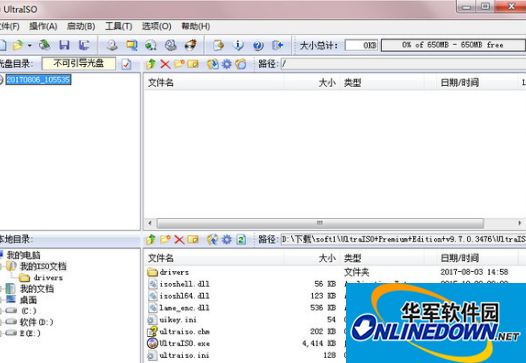Click the 不可引导光盘 boot type field
The image size is (526, 363).
coord(79,63)
